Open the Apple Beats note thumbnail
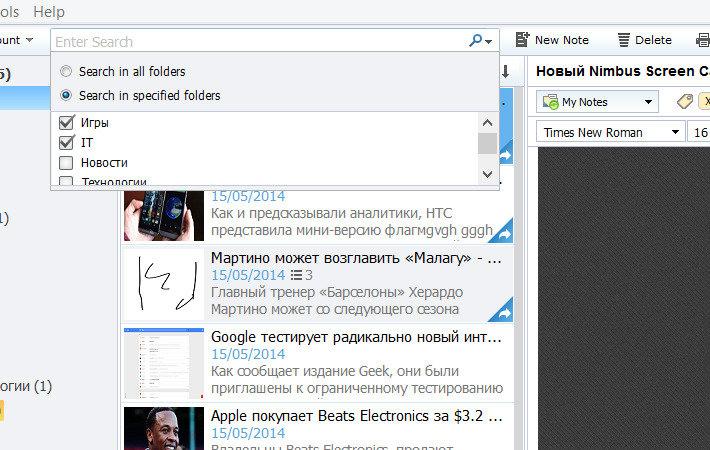Screen dimensions: 710x450 (x=164, y=428)
